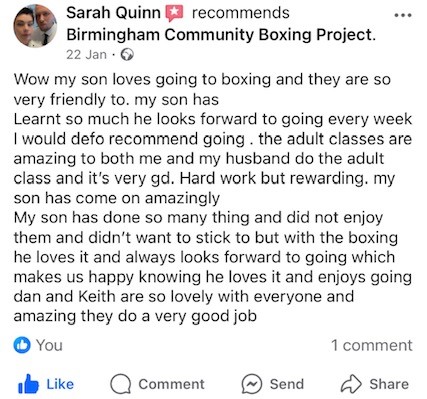Screen dimensions: 427x399
Task: View the 1 comment link
Action: 372,345
